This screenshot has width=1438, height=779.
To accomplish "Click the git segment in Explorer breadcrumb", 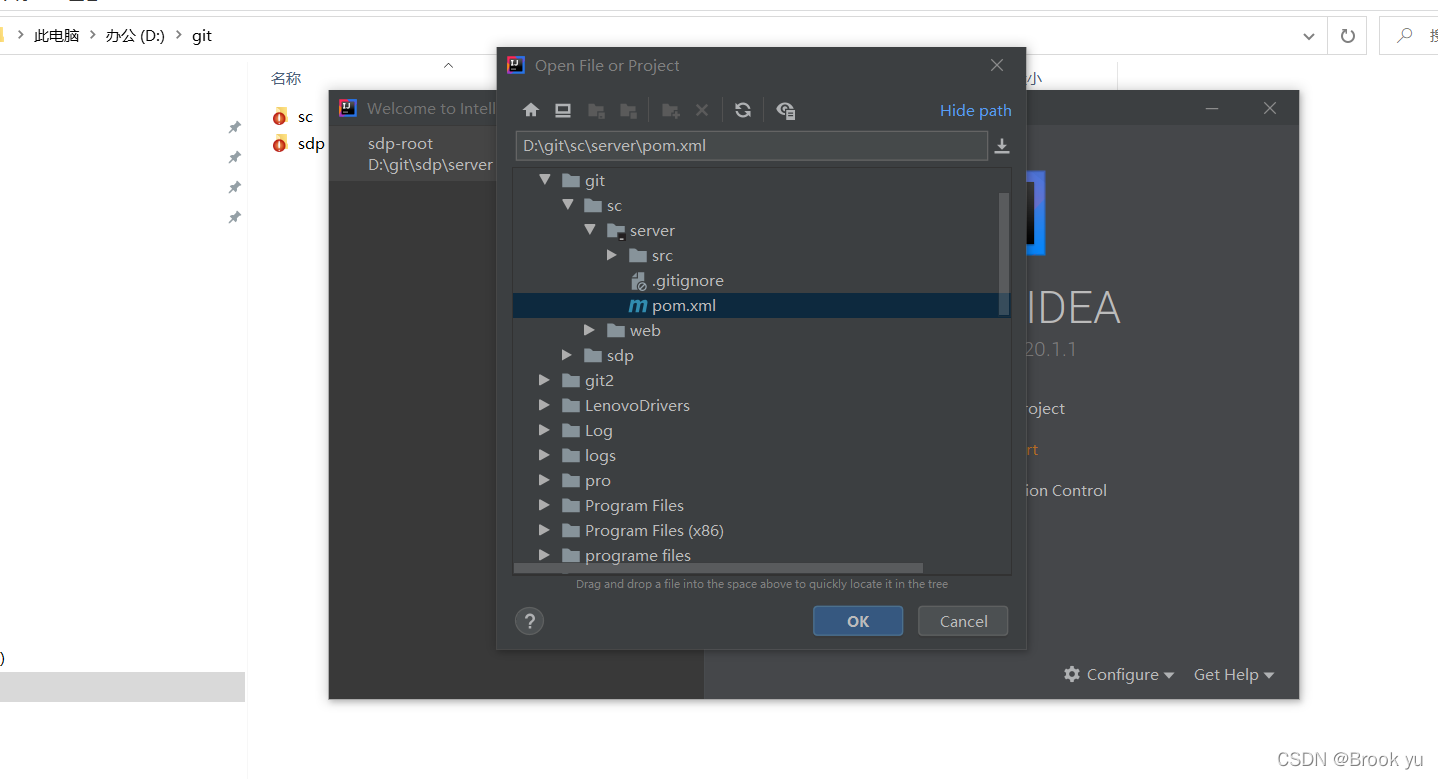I will pyautogui.click(x=202, y=36).
